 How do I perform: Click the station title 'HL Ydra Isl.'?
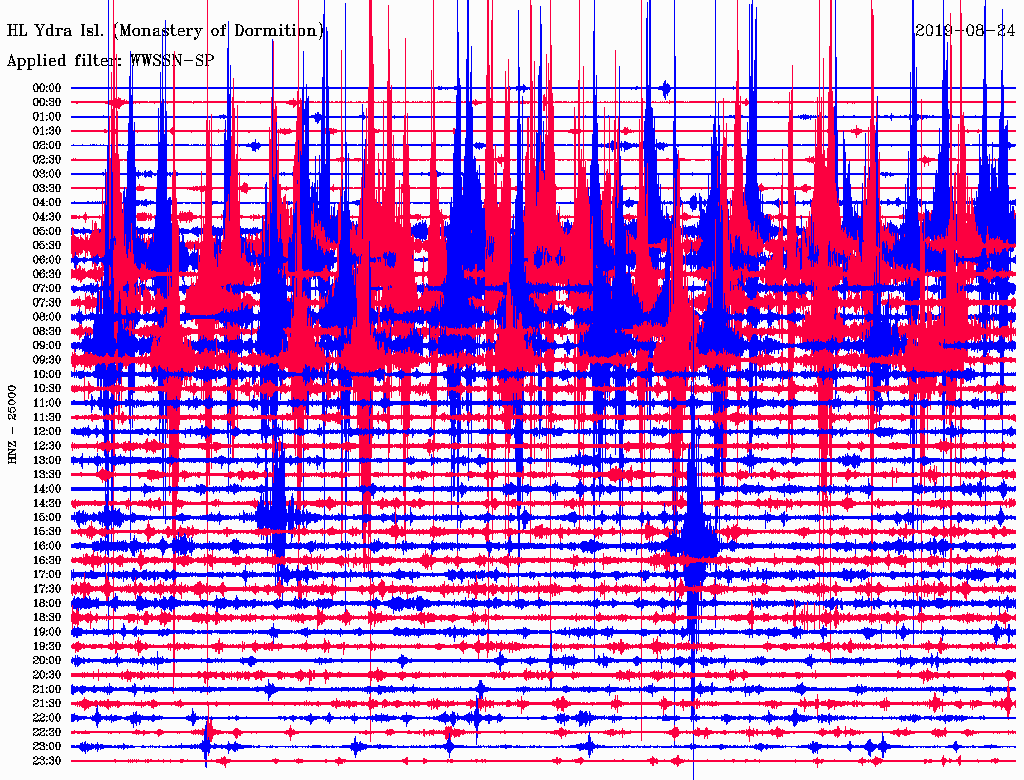click(55, 31)
